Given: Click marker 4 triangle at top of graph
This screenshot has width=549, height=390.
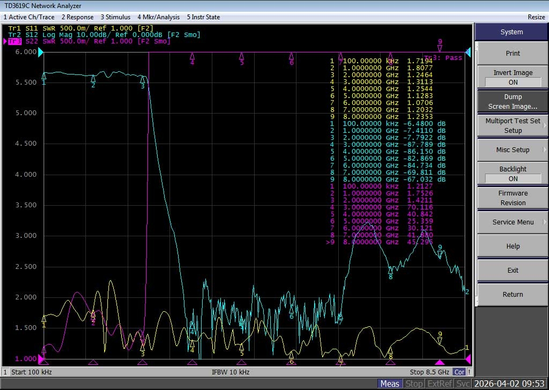Looking at the screenshot, I should pos(192,58).
